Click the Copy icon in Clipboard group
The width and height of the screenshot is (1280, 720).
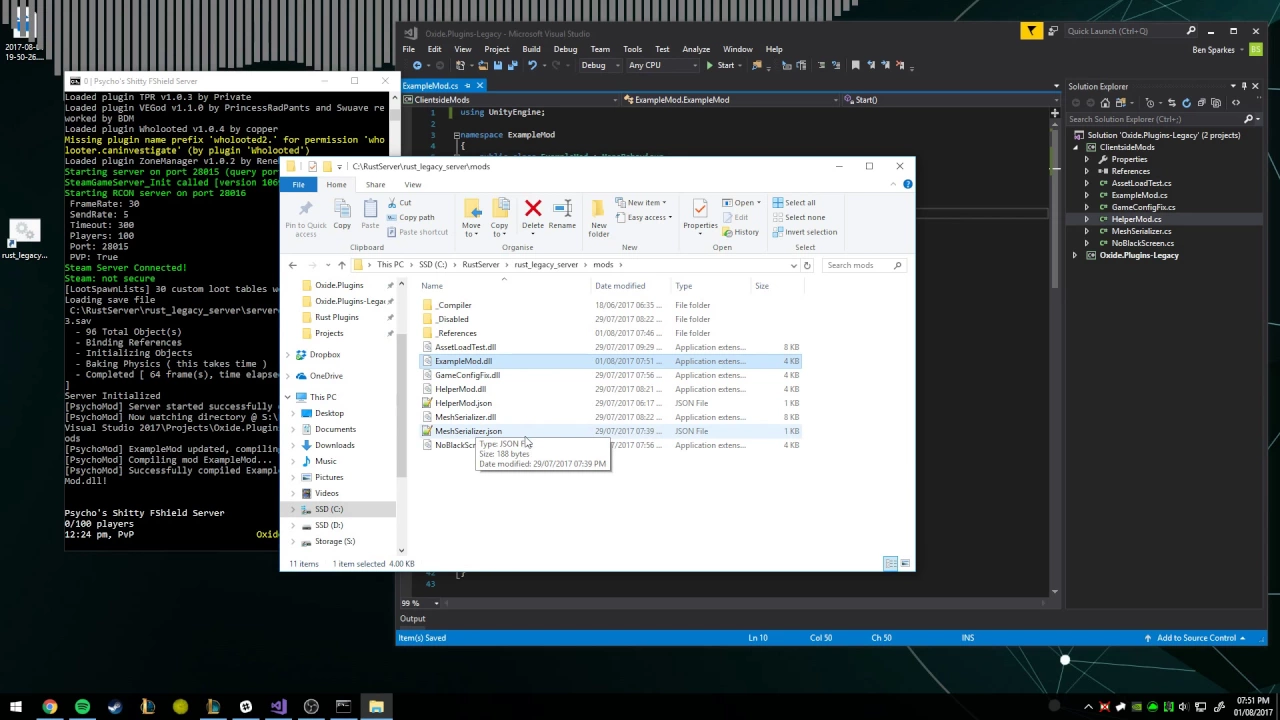click(x=342, y=208)
